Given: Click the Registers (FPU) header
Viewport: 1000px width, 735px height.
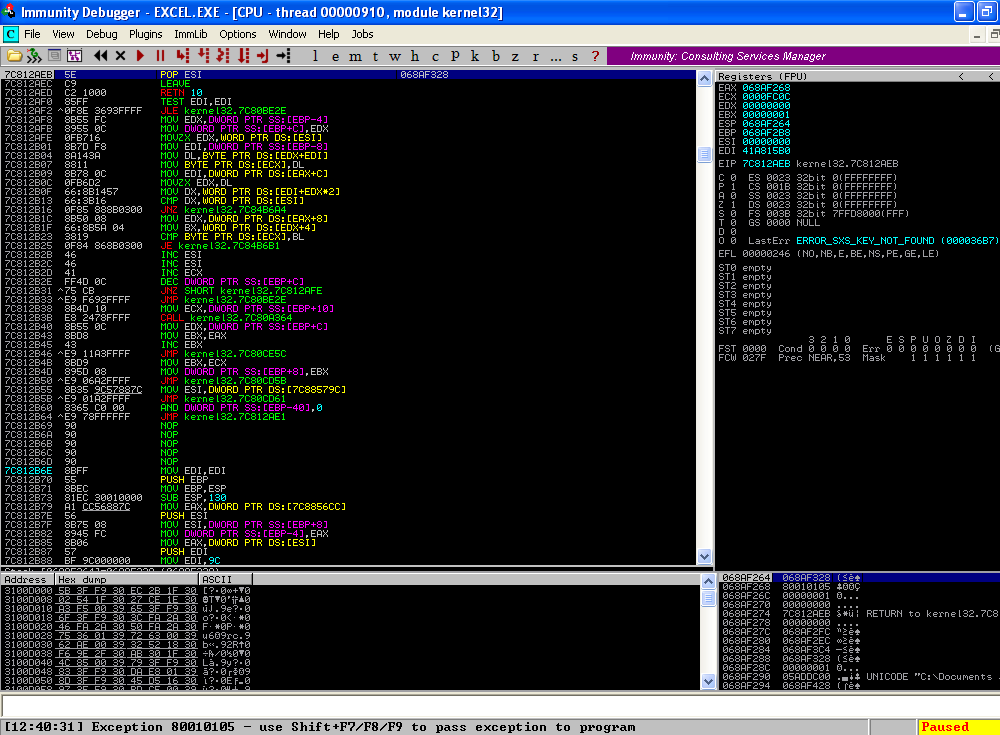Looking at the screenshot, I should (762, 77).
